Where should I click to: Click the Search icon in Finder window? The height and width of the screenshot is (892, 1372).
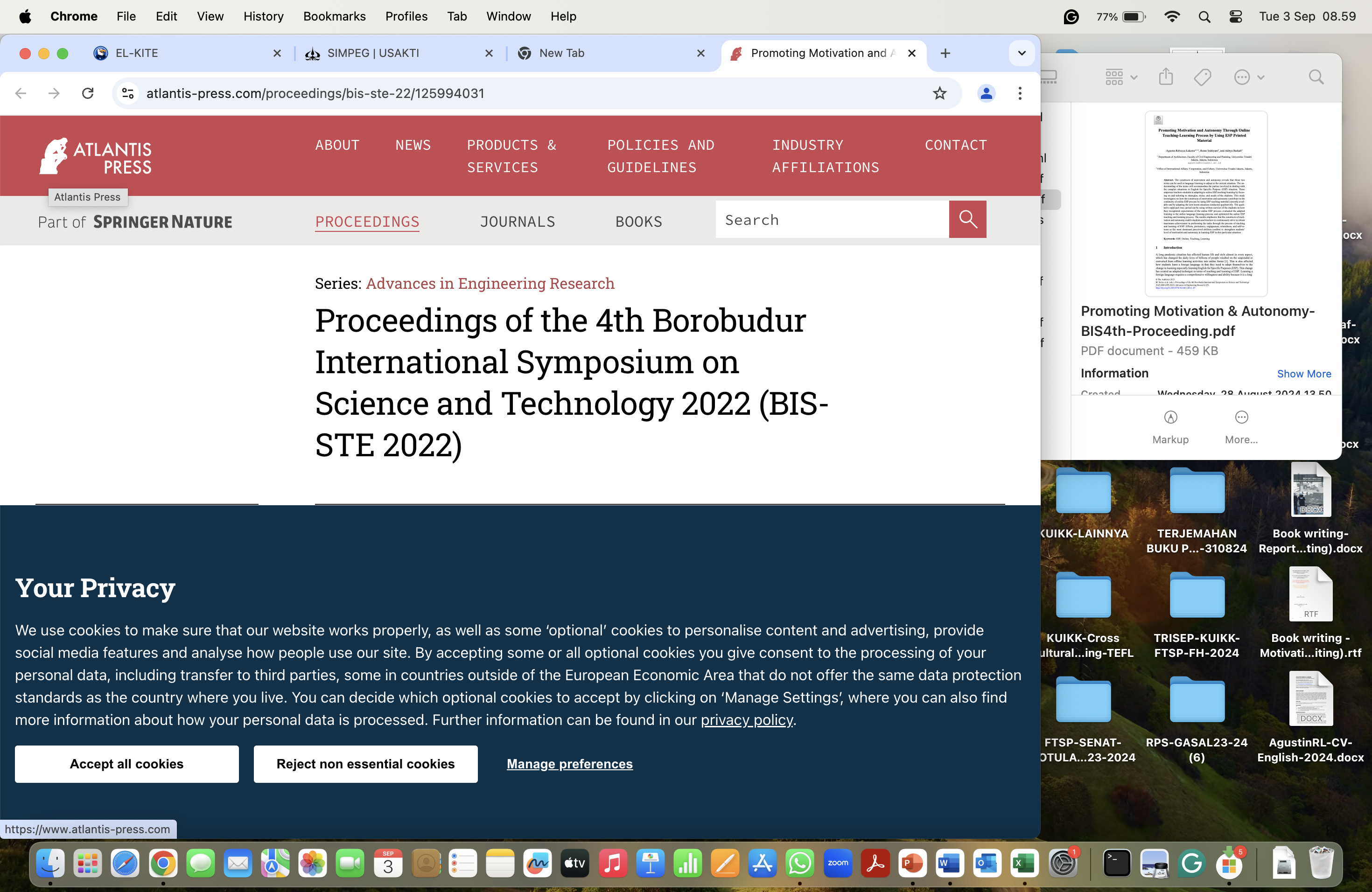(x=1316, y=77)
